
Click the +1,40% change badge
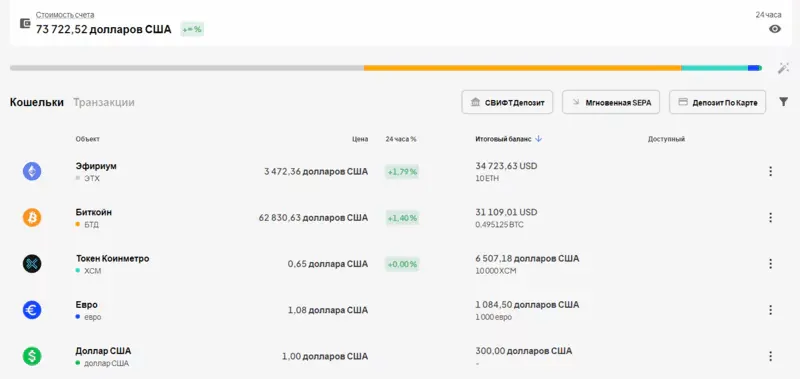pyautogui.click(x=402, y=218)
